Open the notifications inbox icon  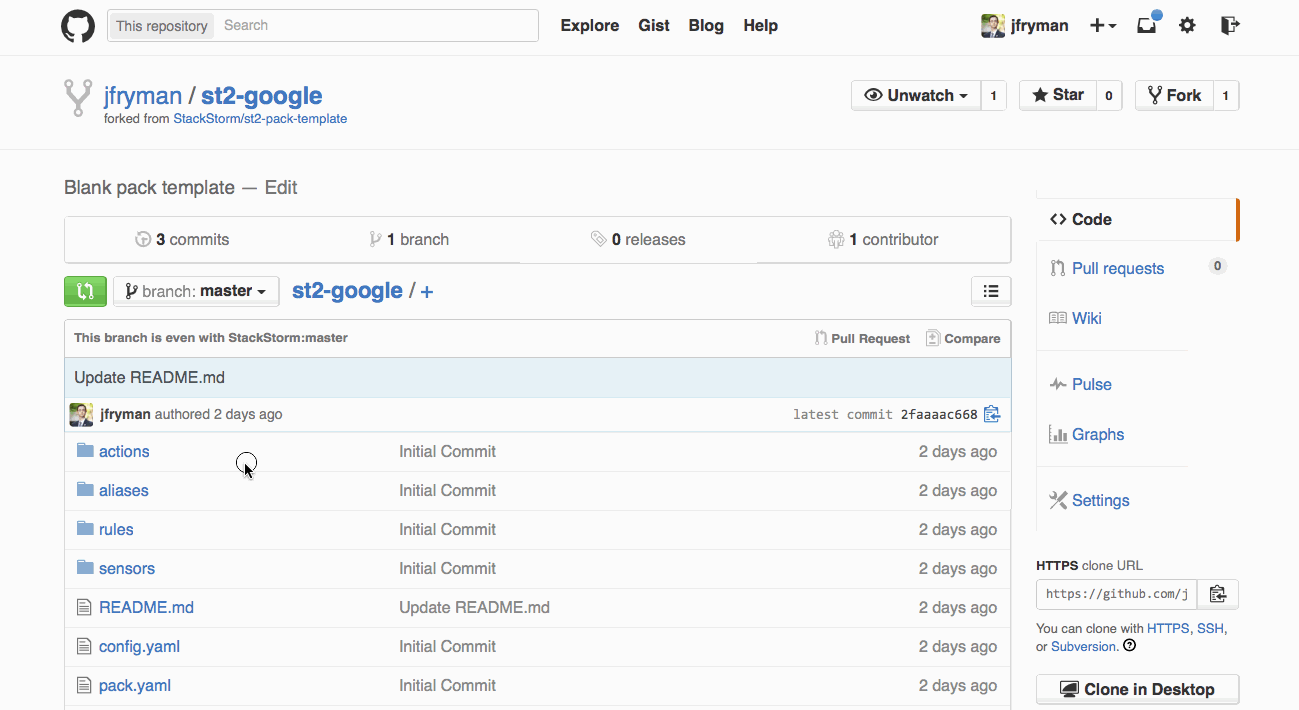coord(1148,24)
